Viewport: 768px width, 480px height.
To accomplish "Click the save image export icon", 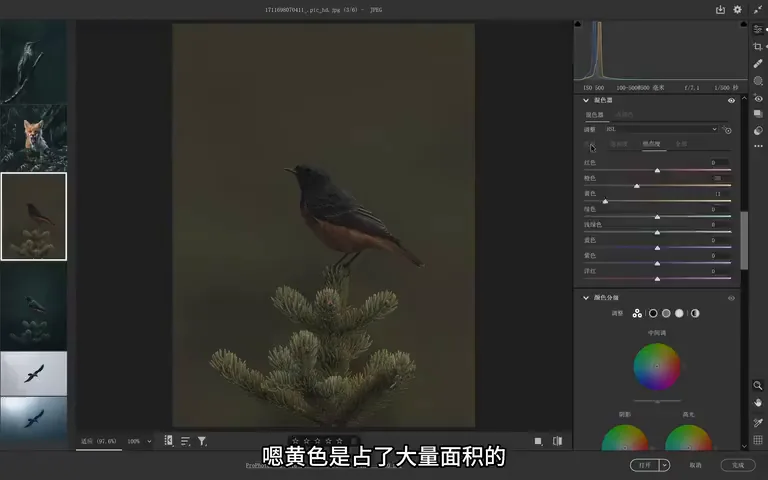I will (x=720, y=9).
